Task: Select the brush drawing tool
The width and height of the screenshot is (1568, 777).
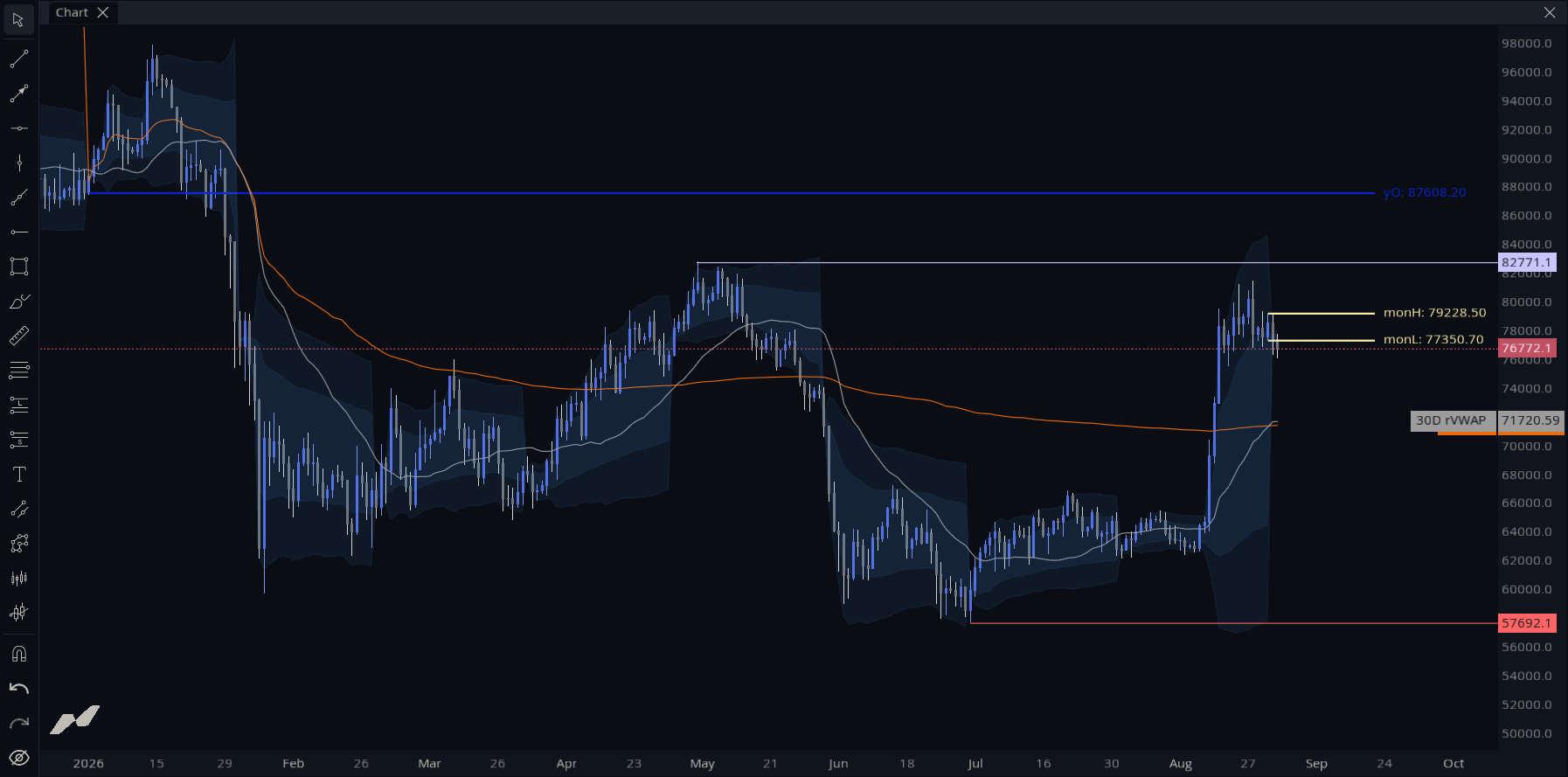Action: [18, 302]
